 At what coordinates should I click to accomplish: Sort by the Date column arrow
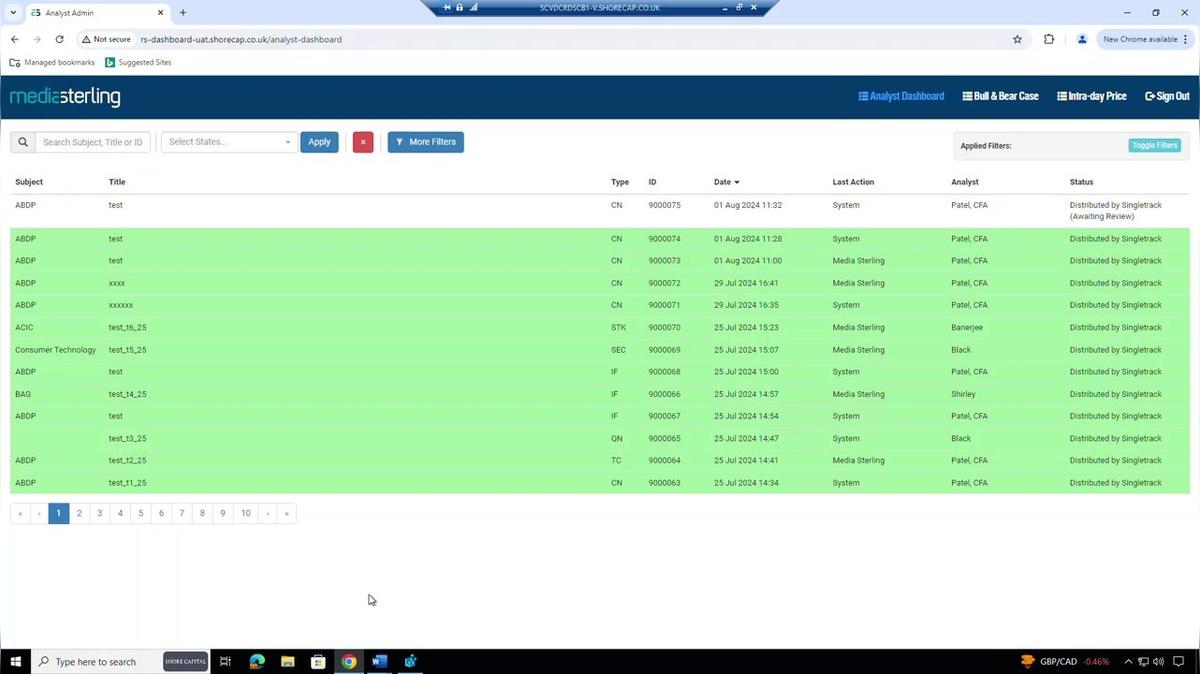[x=737, y=182]
